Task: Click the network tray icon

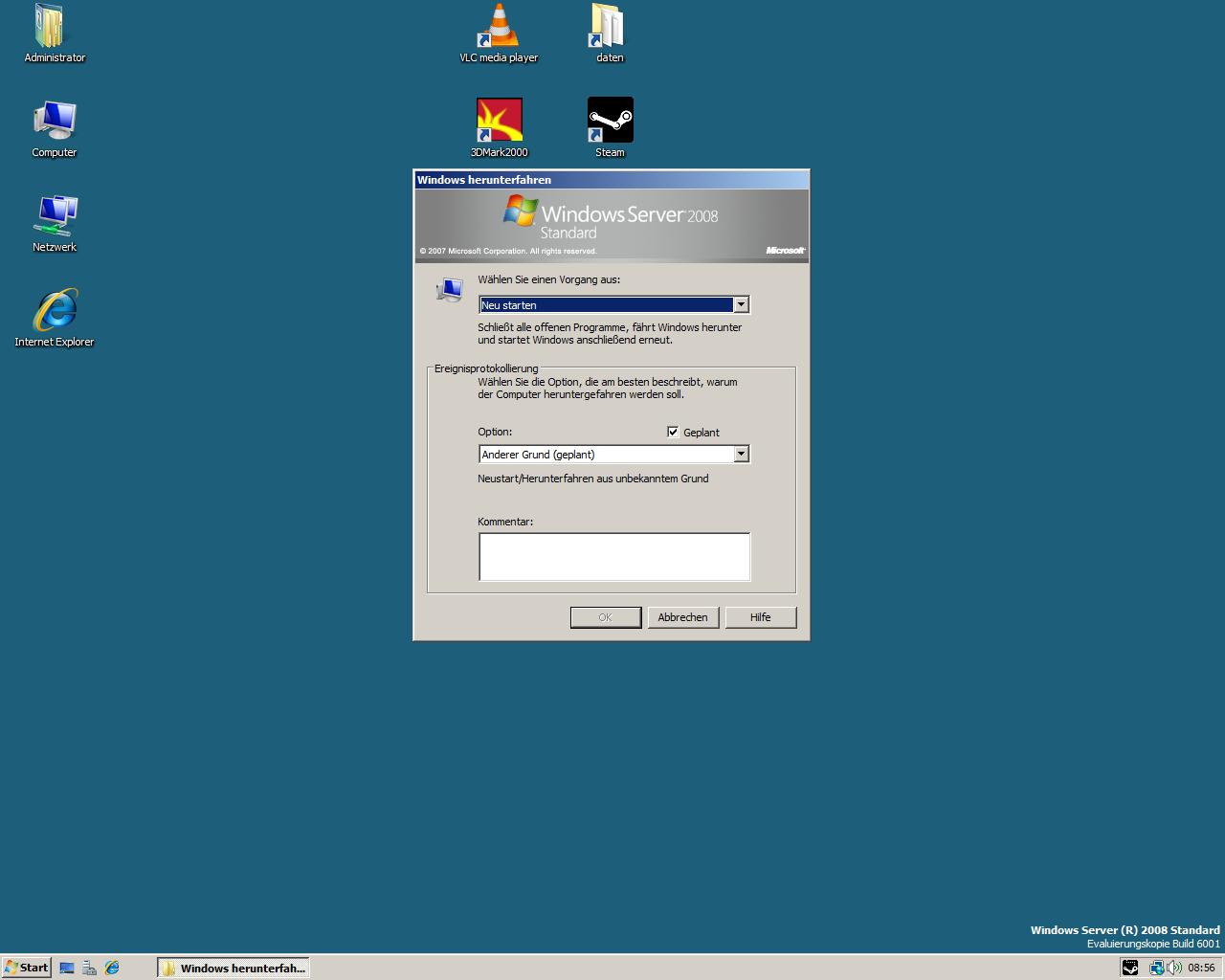Action: click(x=1156, y=968)
